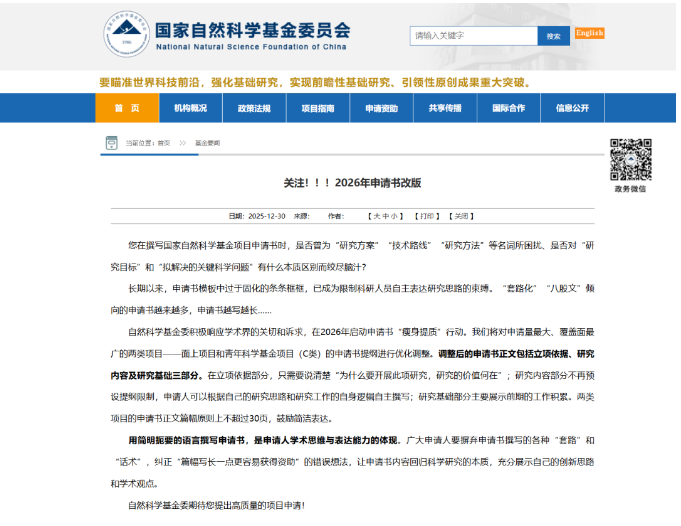Open the 申请资助 navigation menu
Screen dimensions: 681x526
pyautogui.click(x=381, y=108)
